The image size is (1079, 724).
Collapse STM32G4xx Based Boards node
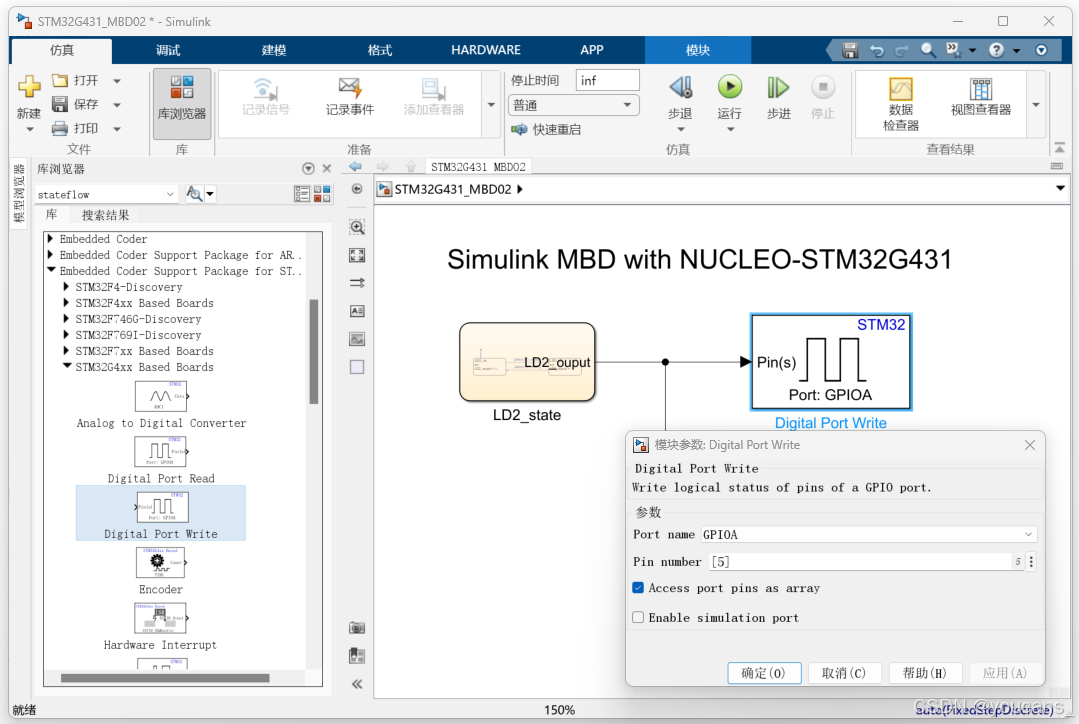[67, 367]
